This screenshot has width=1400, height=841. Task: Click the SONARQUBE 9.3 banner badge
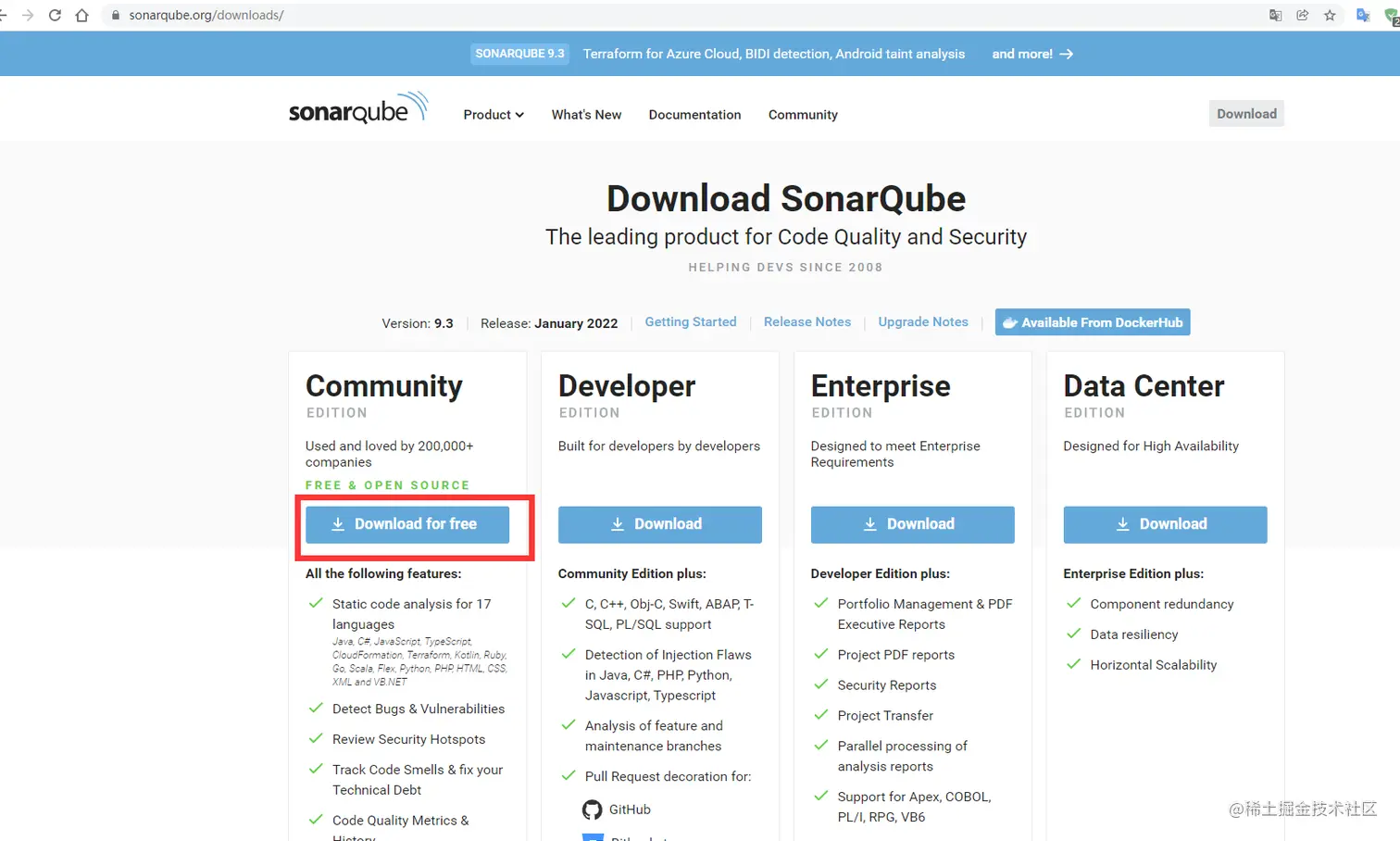(519, 54)
